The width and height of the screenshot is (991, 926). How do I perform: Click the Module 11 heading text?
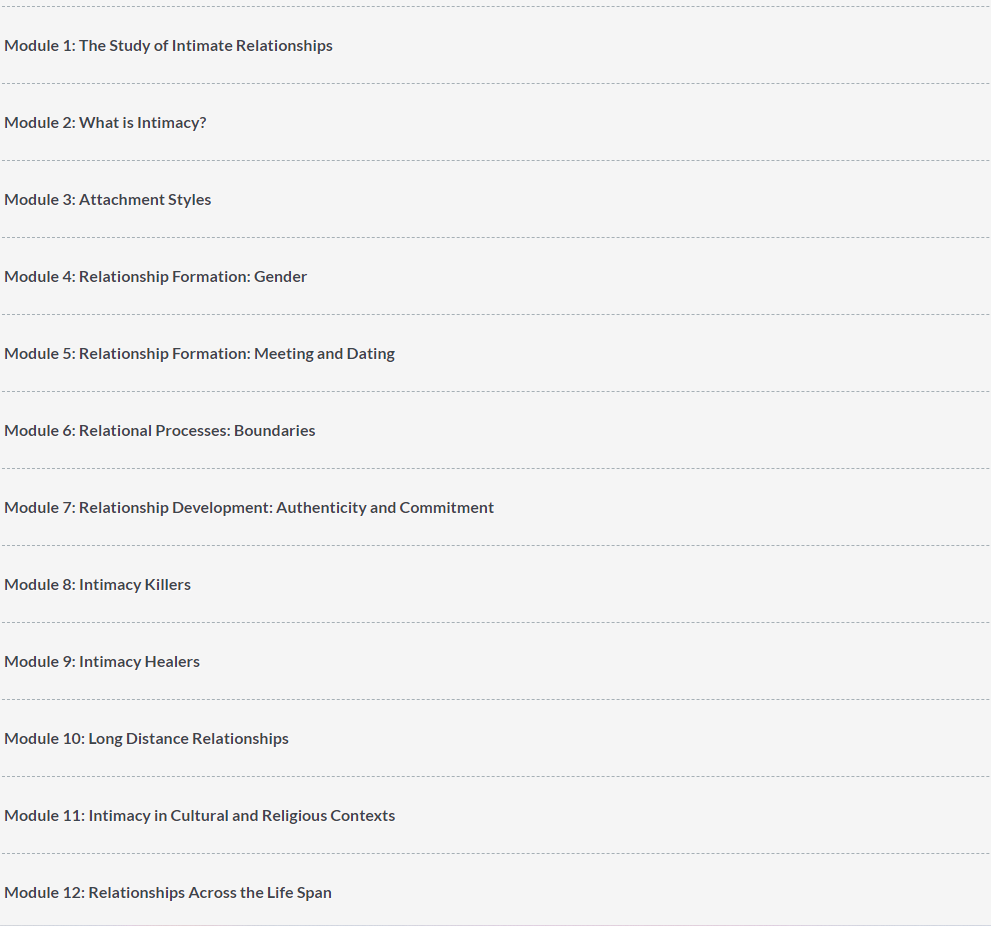(x=199, y=816)
